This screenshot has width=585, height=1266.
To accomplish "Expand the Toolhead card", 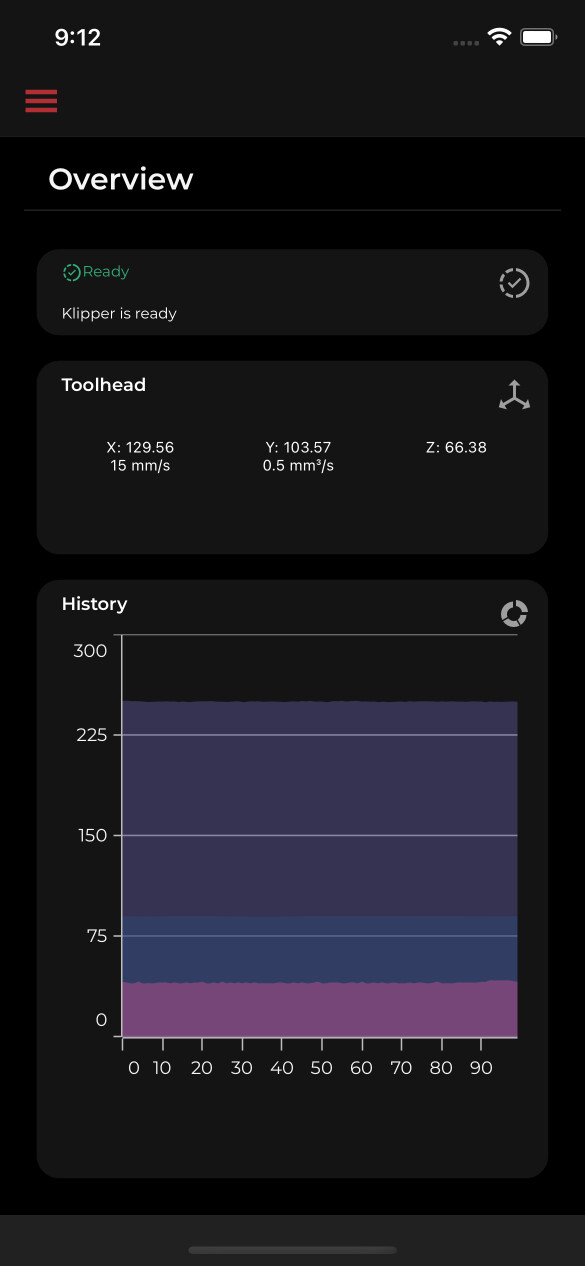I will coord(103,385).
